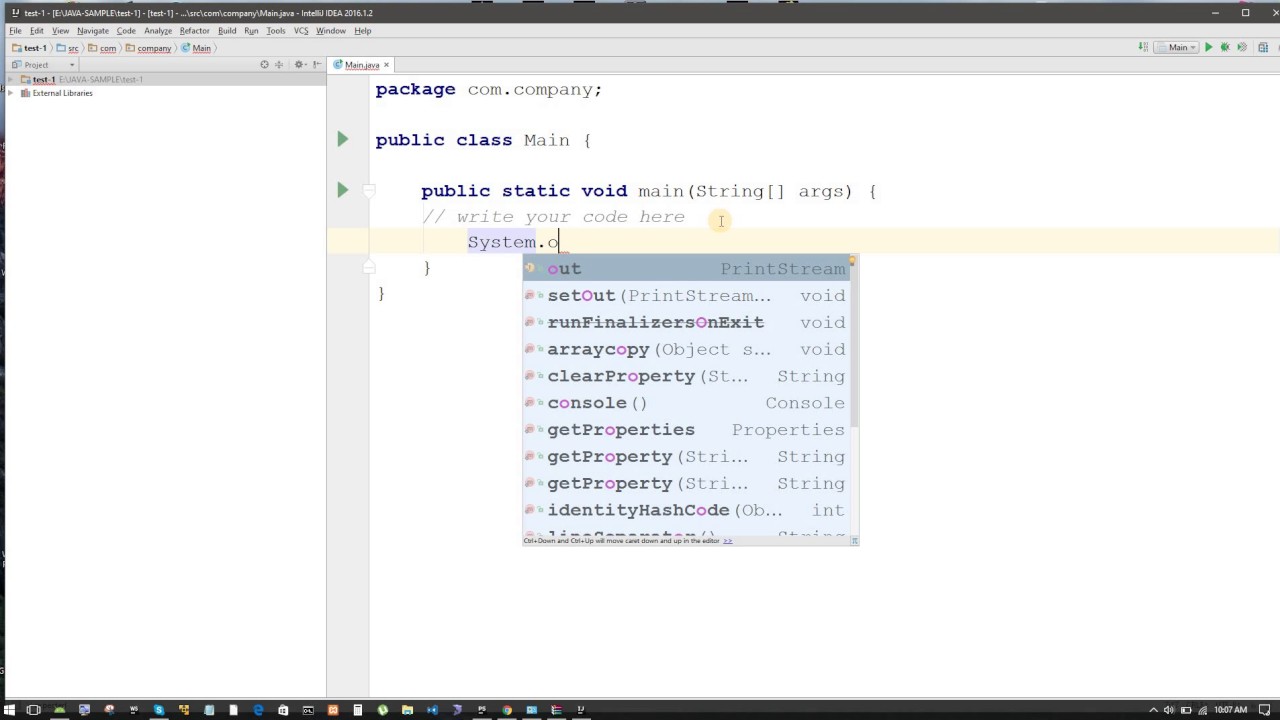This screenshot has height=720, width=1280.
Task: Choose setOut completion suggestion
Action: (x=686, y=295)
